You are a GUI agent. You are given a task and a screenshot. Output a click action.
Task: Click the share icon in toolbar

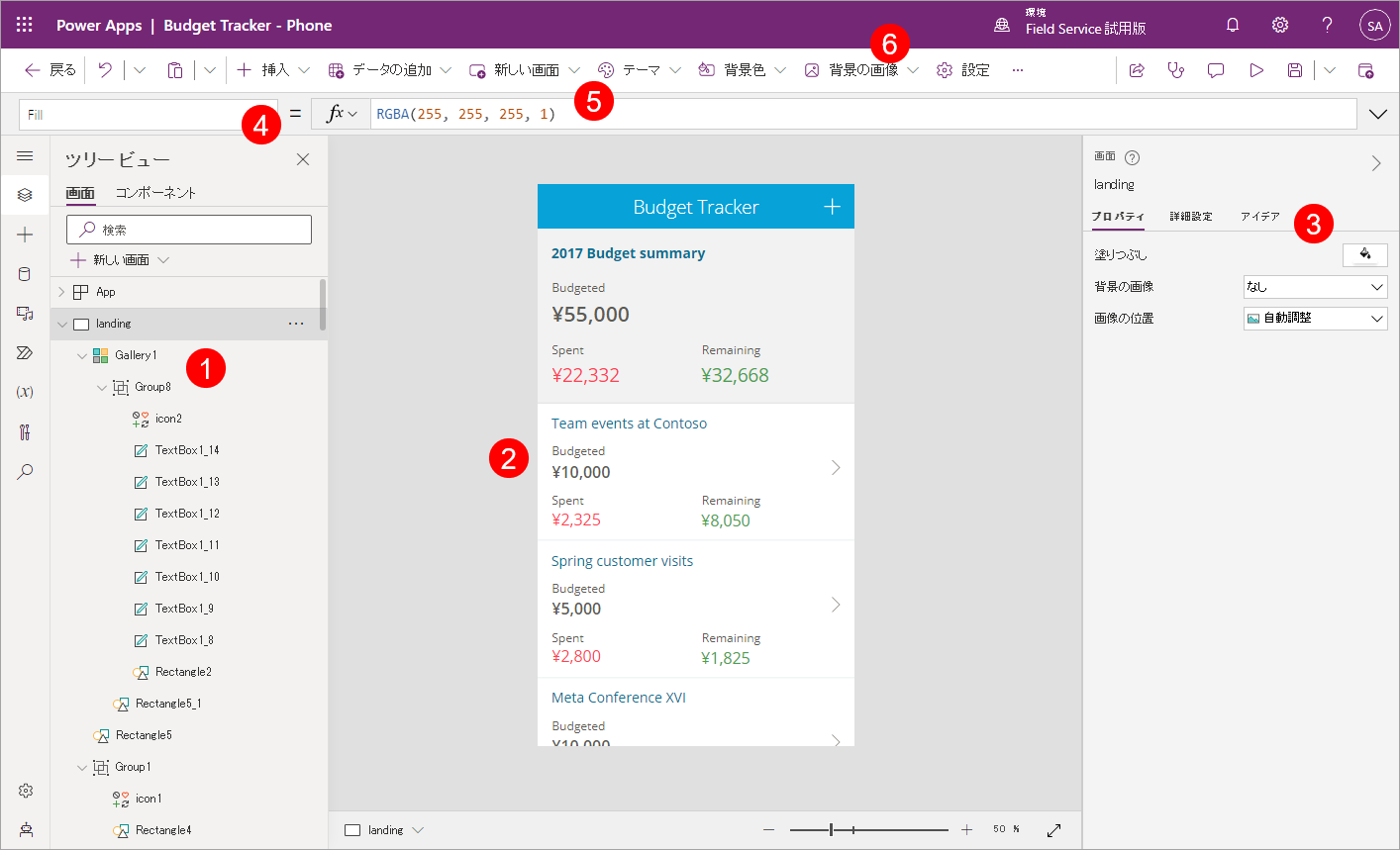click(x=1137, y=70)
